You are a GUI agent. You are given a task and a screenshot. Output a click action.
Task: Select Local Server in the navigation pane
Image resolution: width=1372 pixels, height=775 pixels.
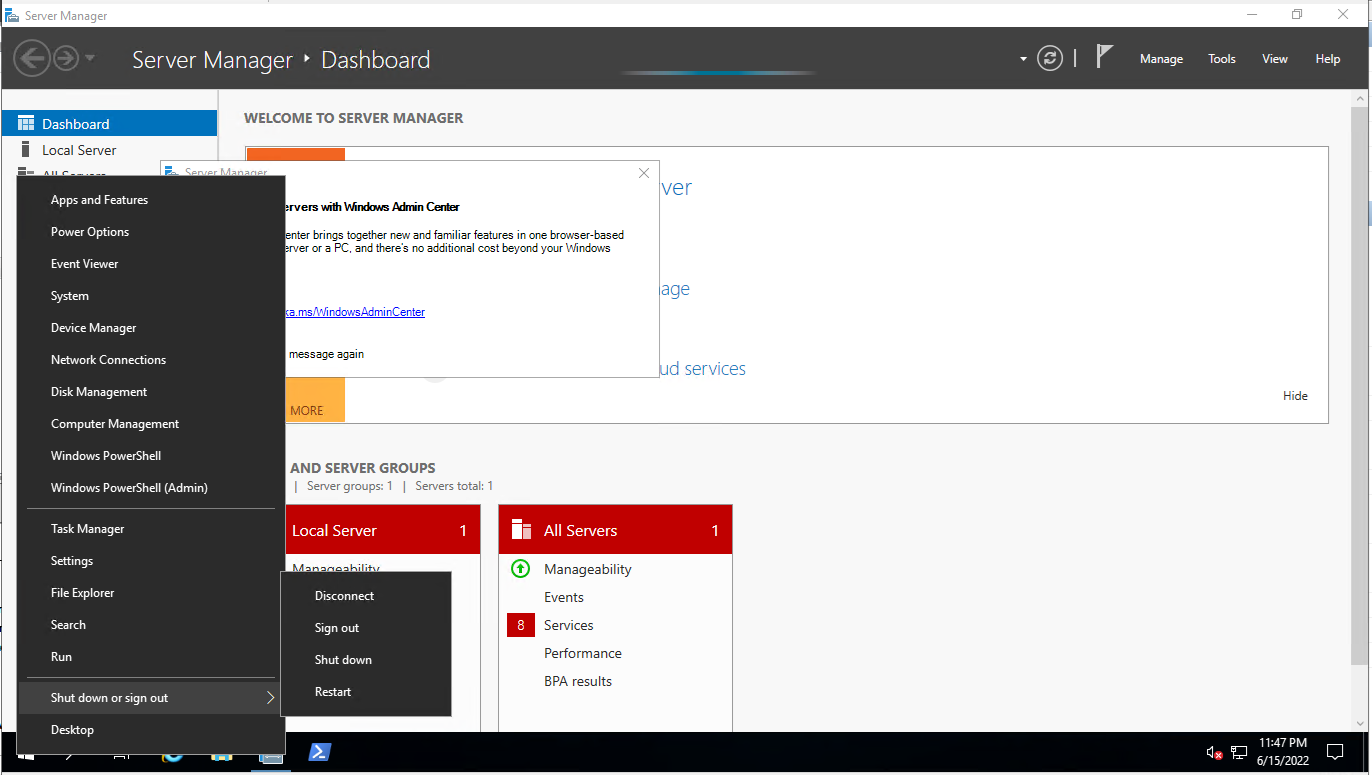coord(109,150)
